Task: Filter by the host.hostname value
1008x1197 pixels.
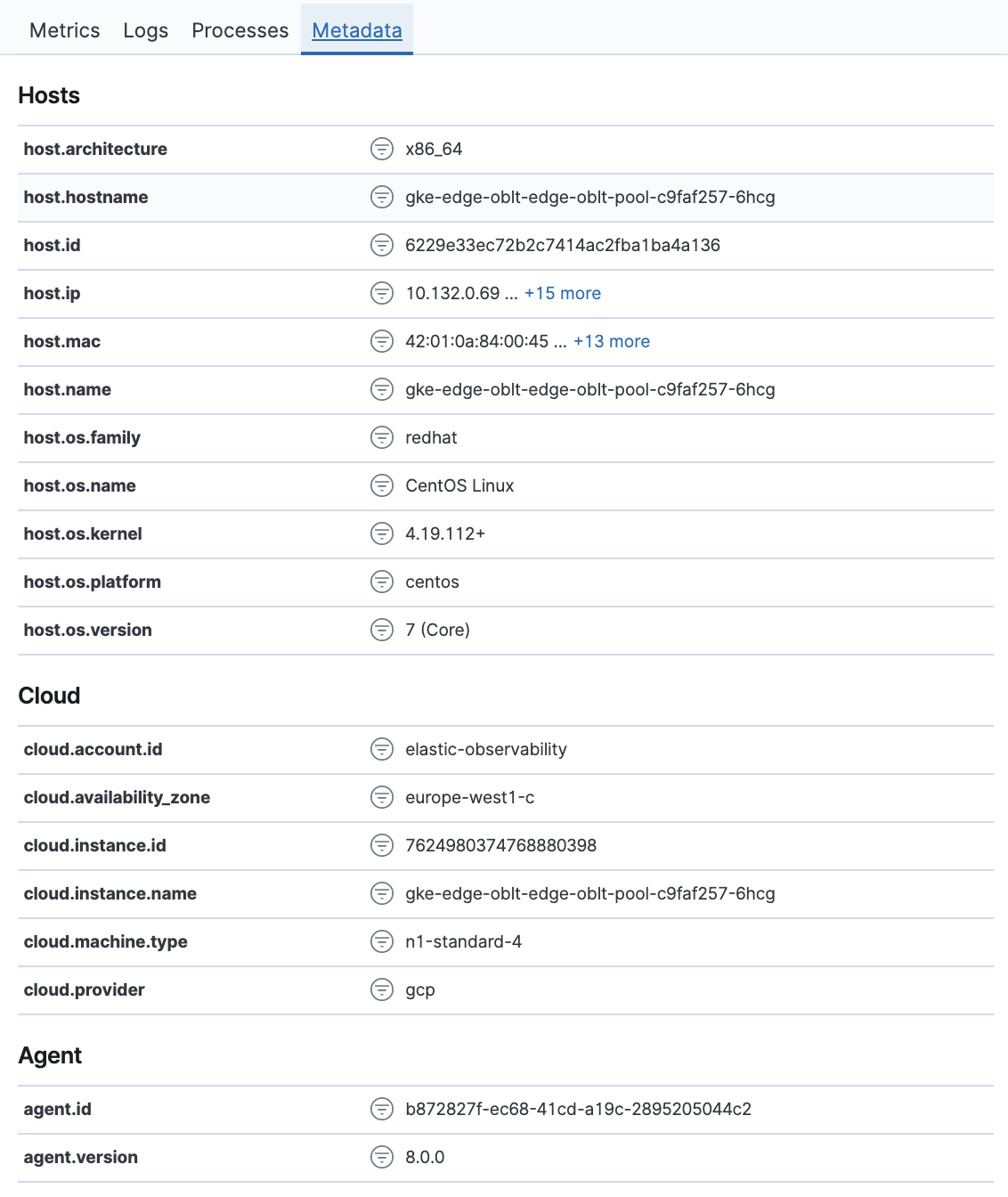Action: coord(383,197)
